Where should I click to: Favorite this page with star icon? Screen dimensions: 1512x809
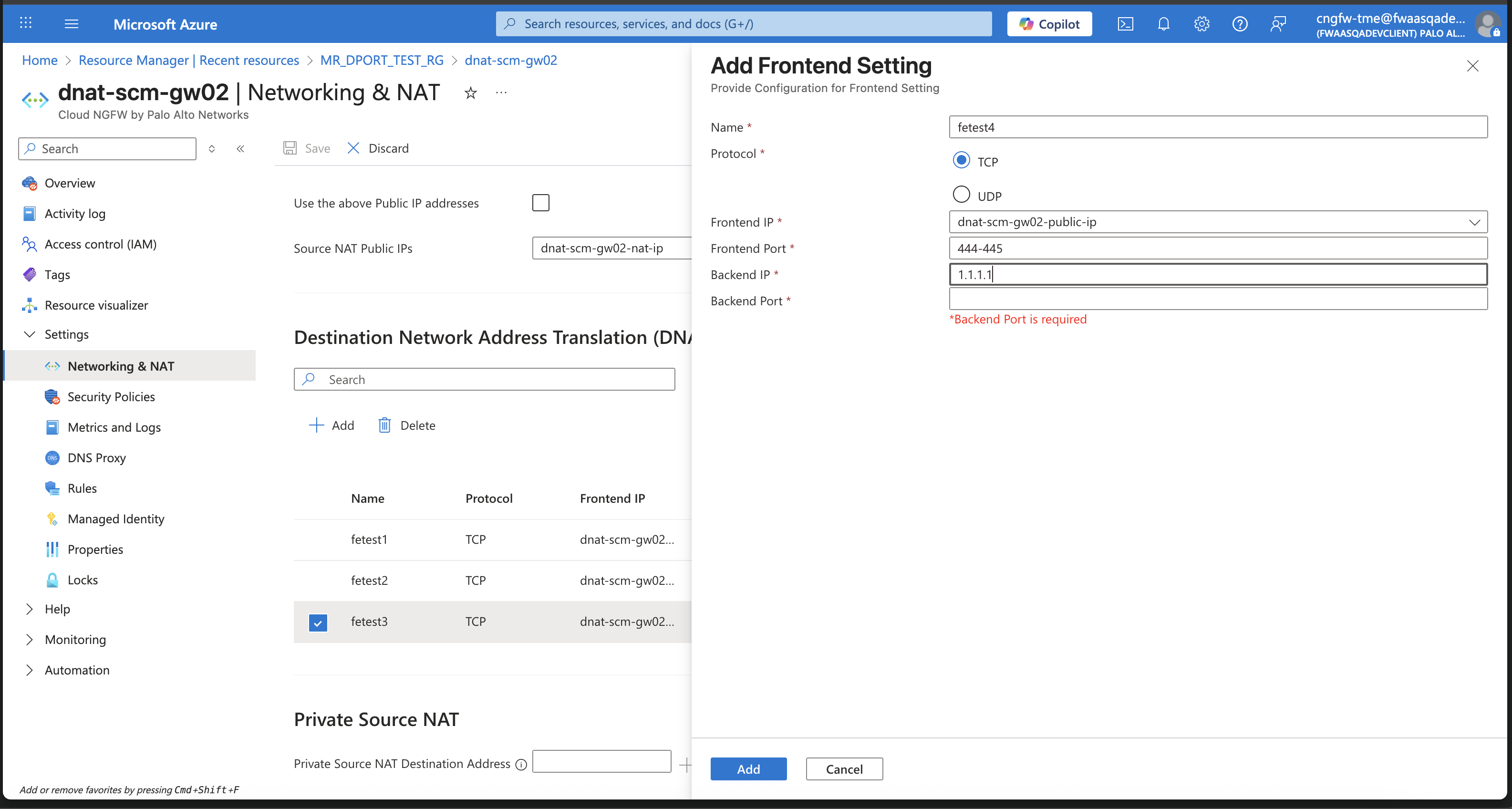pos(470,93)
